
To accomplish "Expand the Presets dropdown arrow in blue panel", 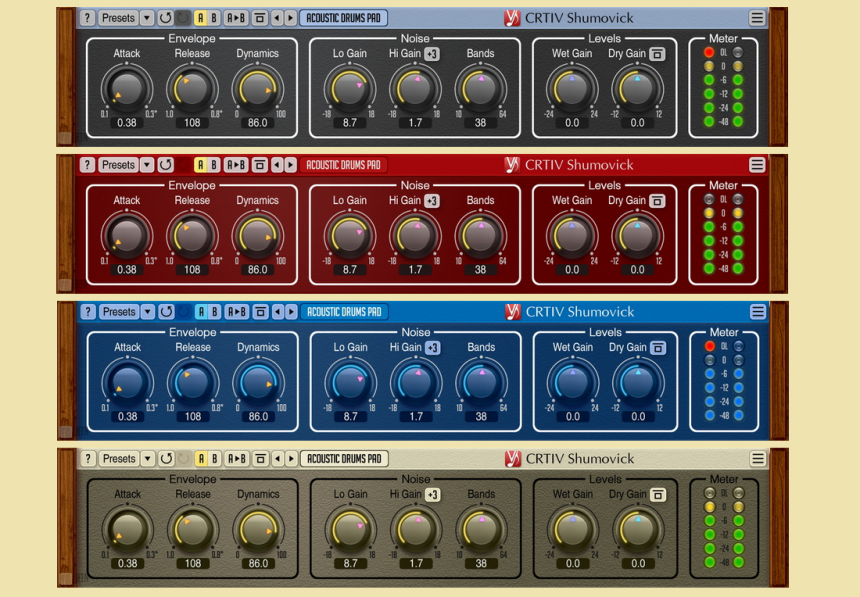I will coord(147,312).
